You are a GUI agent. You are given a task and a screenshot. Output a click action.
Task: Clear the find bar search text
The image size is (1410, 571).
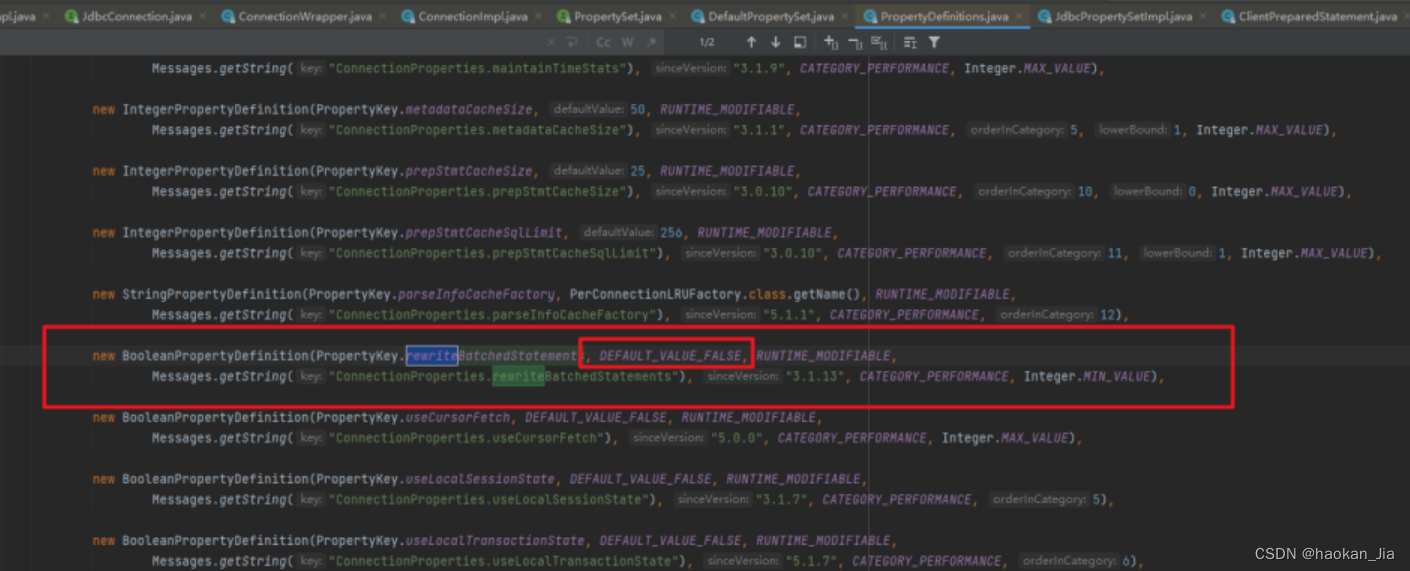tap(553, 42)
